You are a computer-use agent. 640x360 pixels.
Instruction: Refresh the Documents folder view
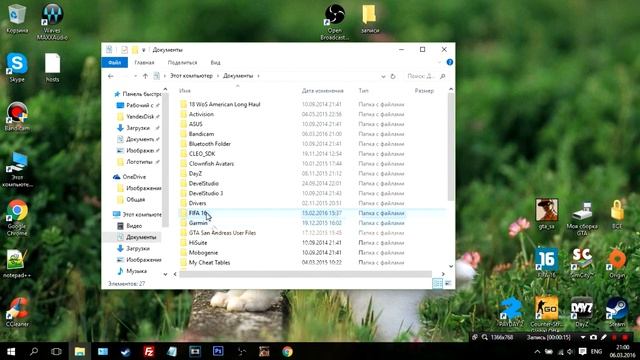coord(393,76)
